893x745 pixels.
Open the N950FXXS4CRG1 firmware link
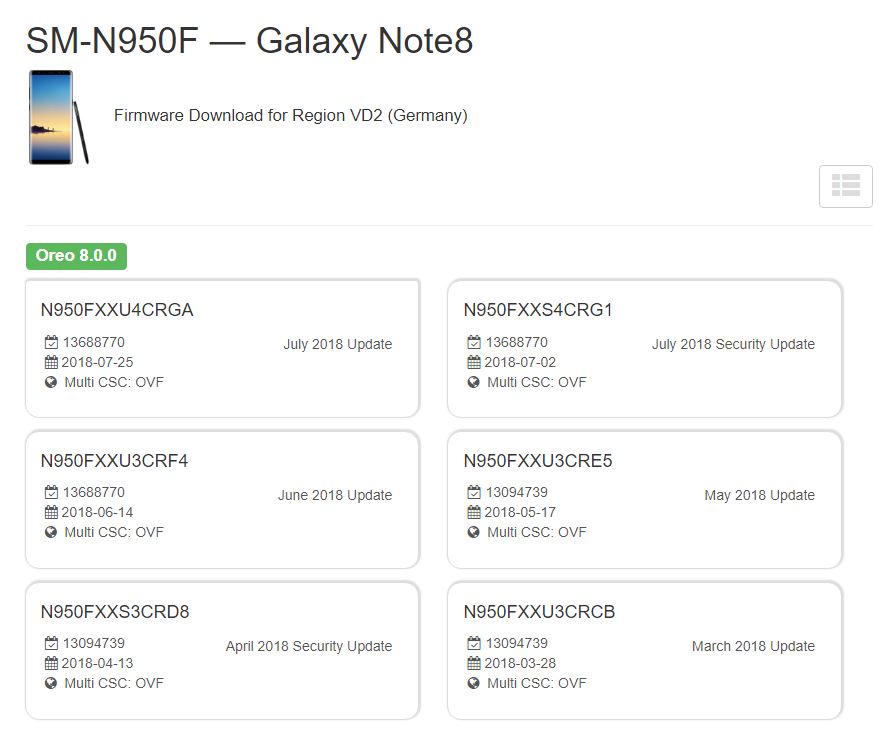[x=538, y=310]
